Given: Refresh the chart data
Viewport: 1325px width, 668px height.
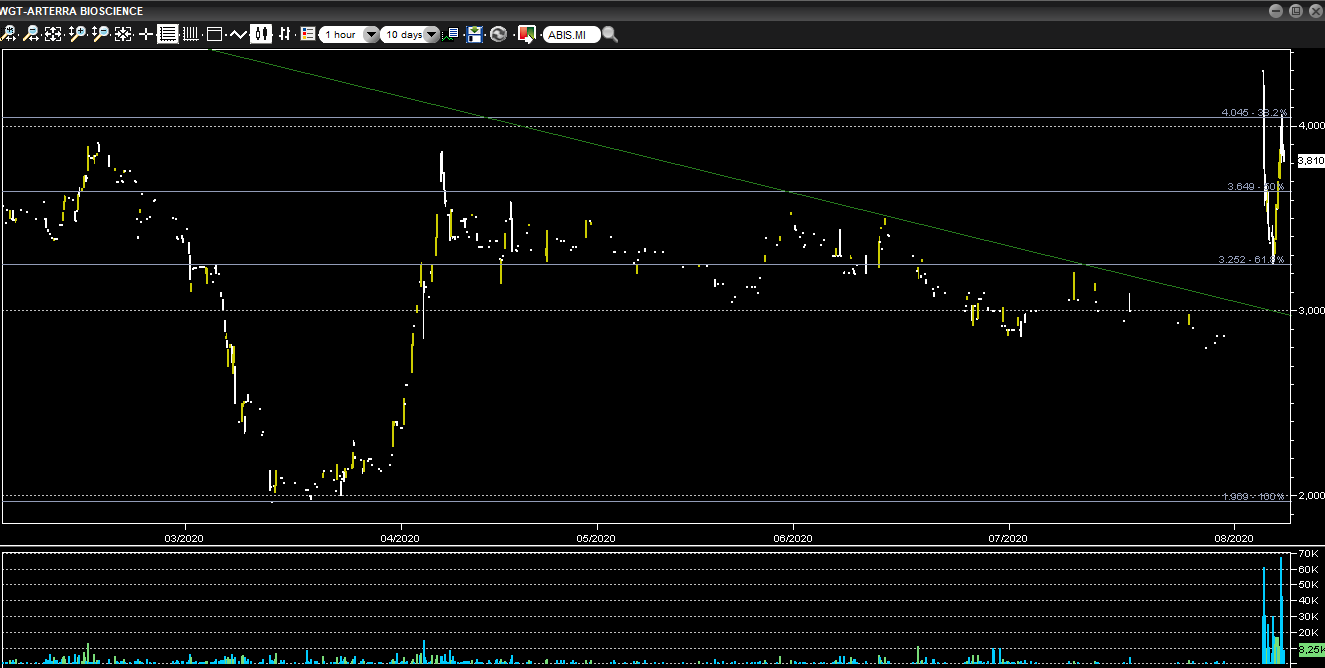Looking at the screenshot, I should pyautogui.click(x=499, y=34).
